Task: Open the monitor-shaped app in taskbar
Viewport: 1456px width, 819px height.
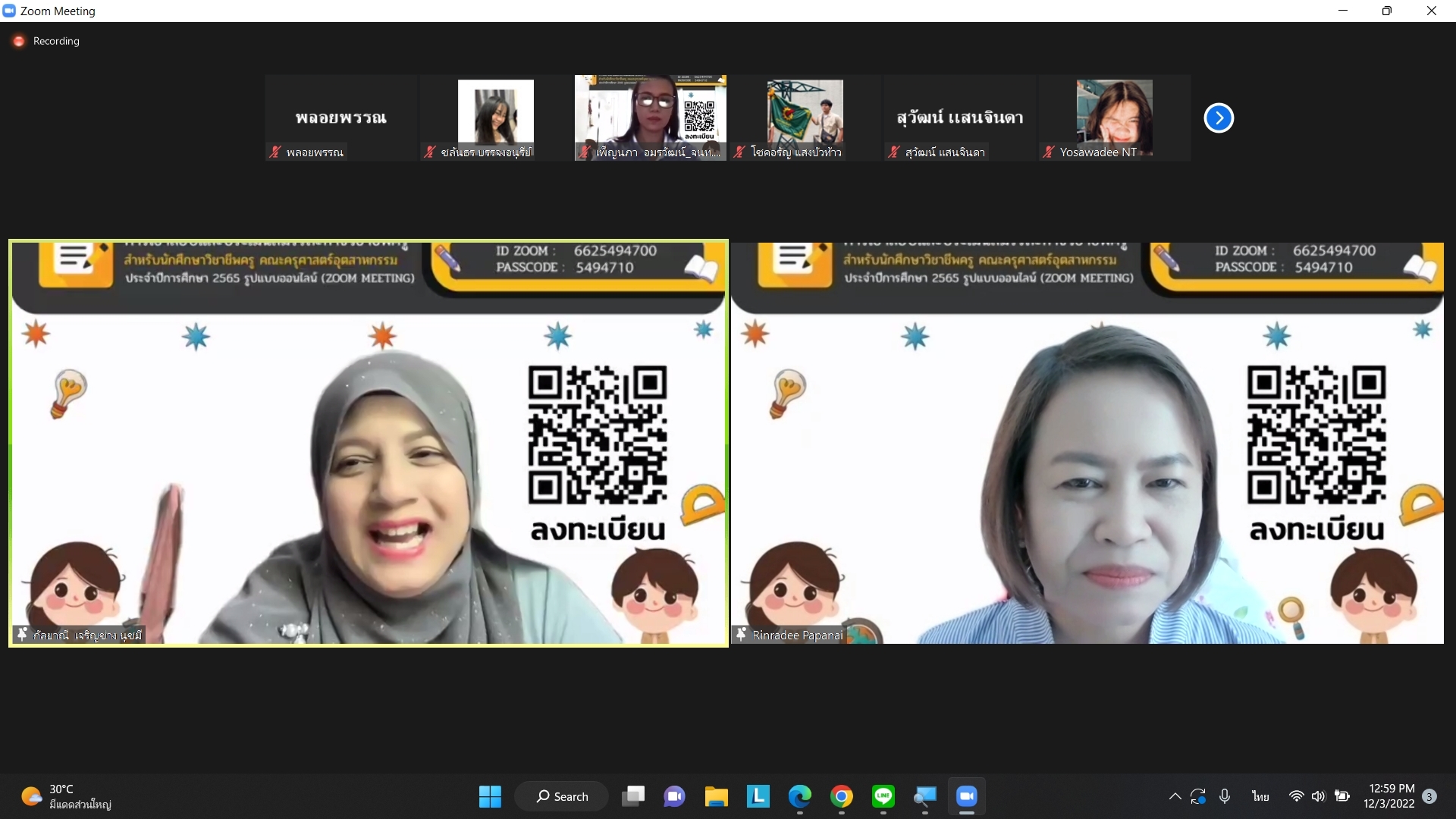Action: pos(924,796)
